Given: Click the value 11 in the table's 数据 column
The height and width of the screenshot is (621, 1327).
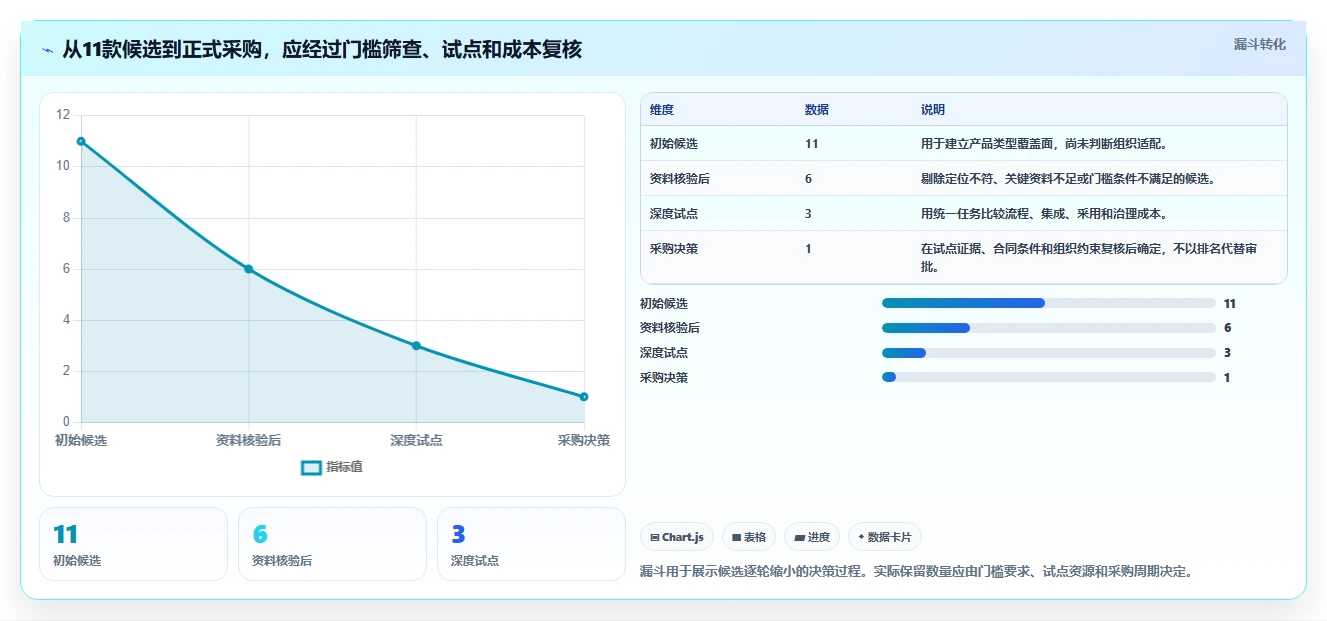Looking at the screenshot, I should (x=811, y=144).
